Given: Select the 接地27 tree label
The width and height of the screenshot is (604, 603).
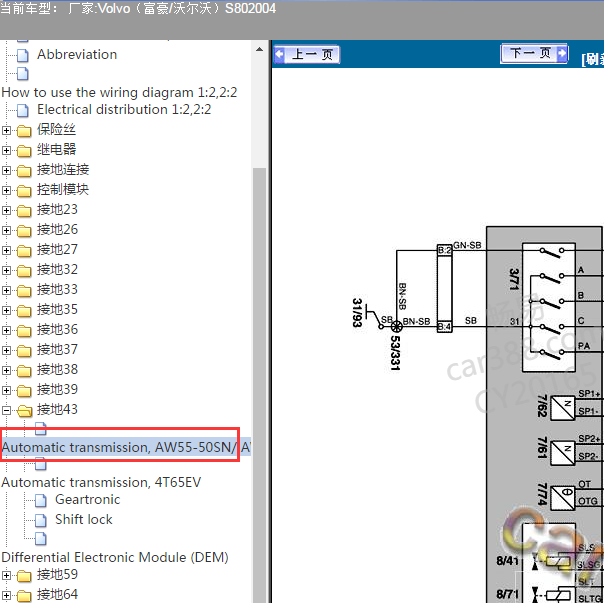Looking at the screenshot, I should pos(57,250).
